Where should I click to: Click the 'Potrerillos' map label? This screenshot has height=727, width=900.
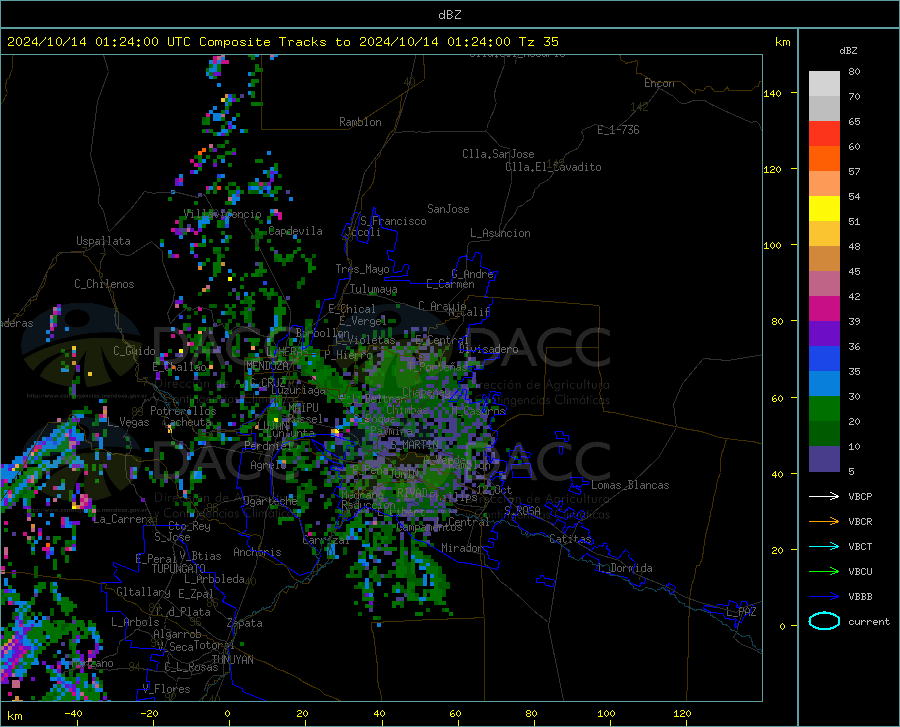click(x=183, y=411)
